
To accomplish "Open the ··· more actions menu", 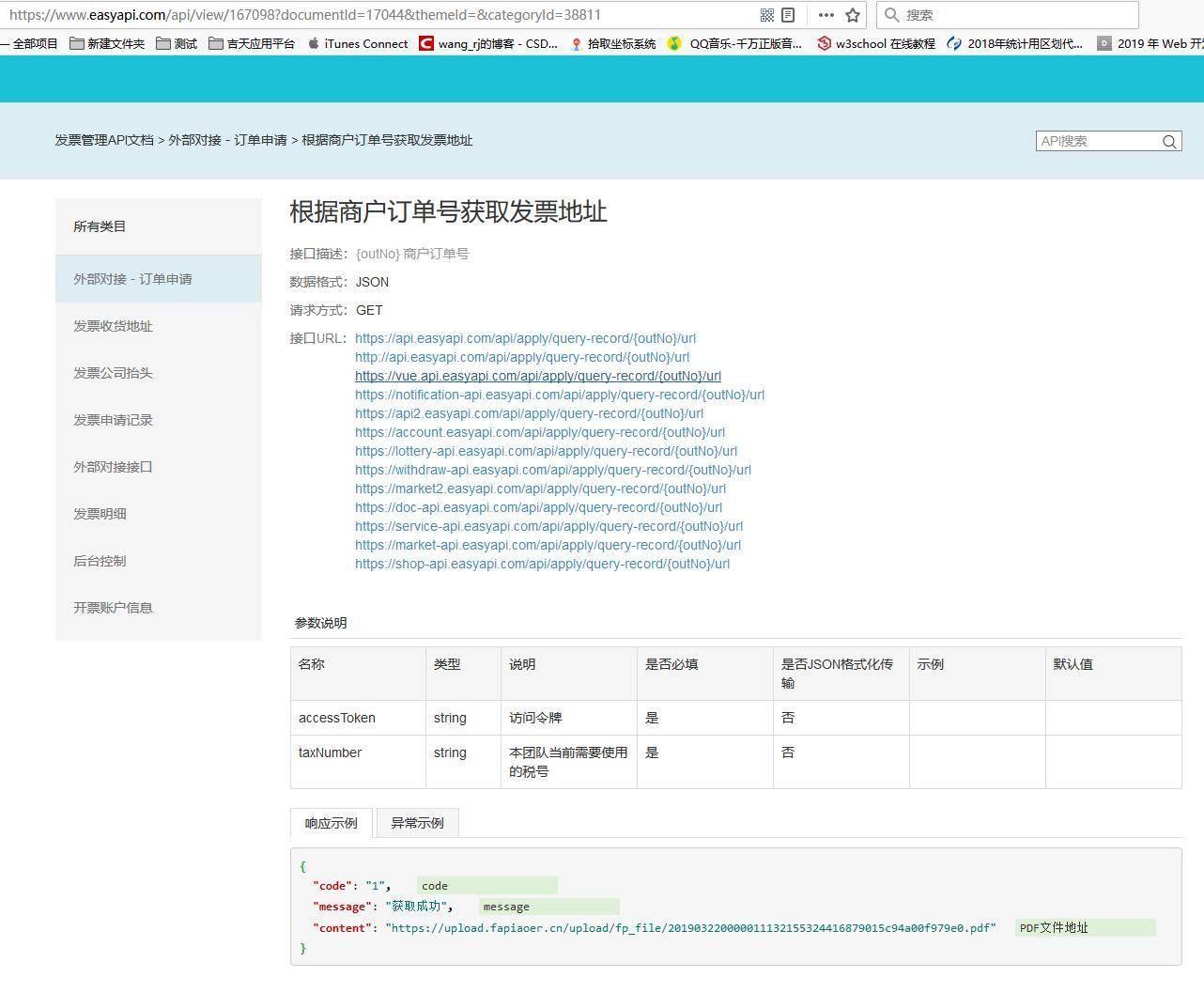I will point(826,14).
